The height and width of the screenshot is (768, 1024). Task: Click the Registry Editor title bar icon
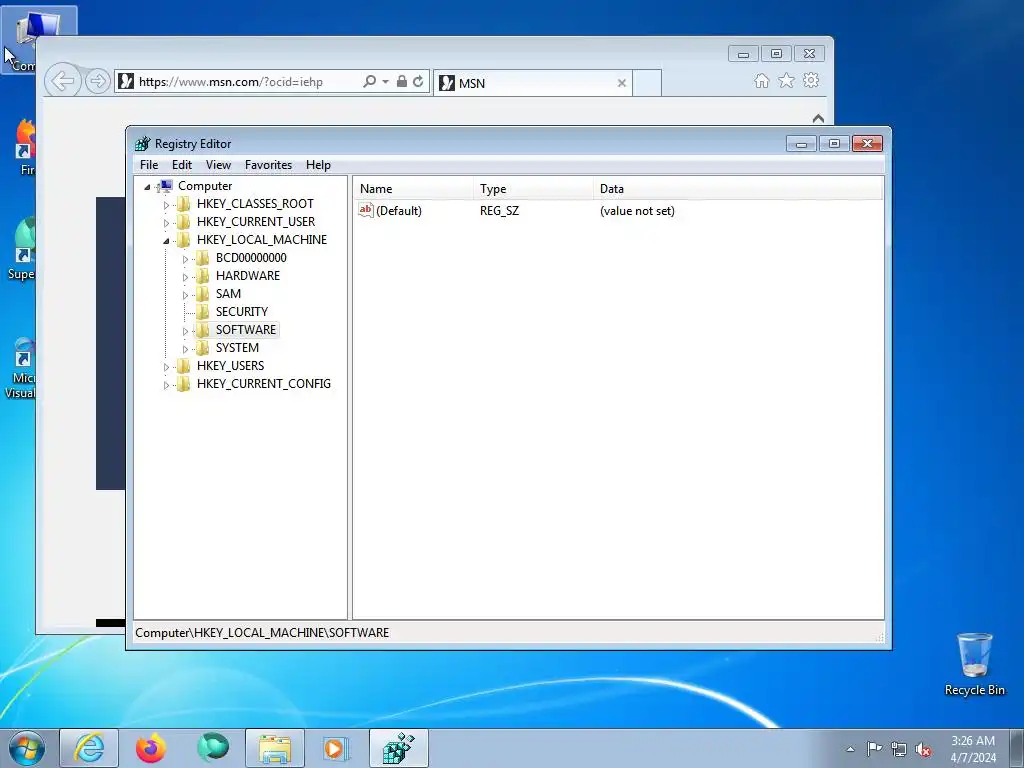142,144
